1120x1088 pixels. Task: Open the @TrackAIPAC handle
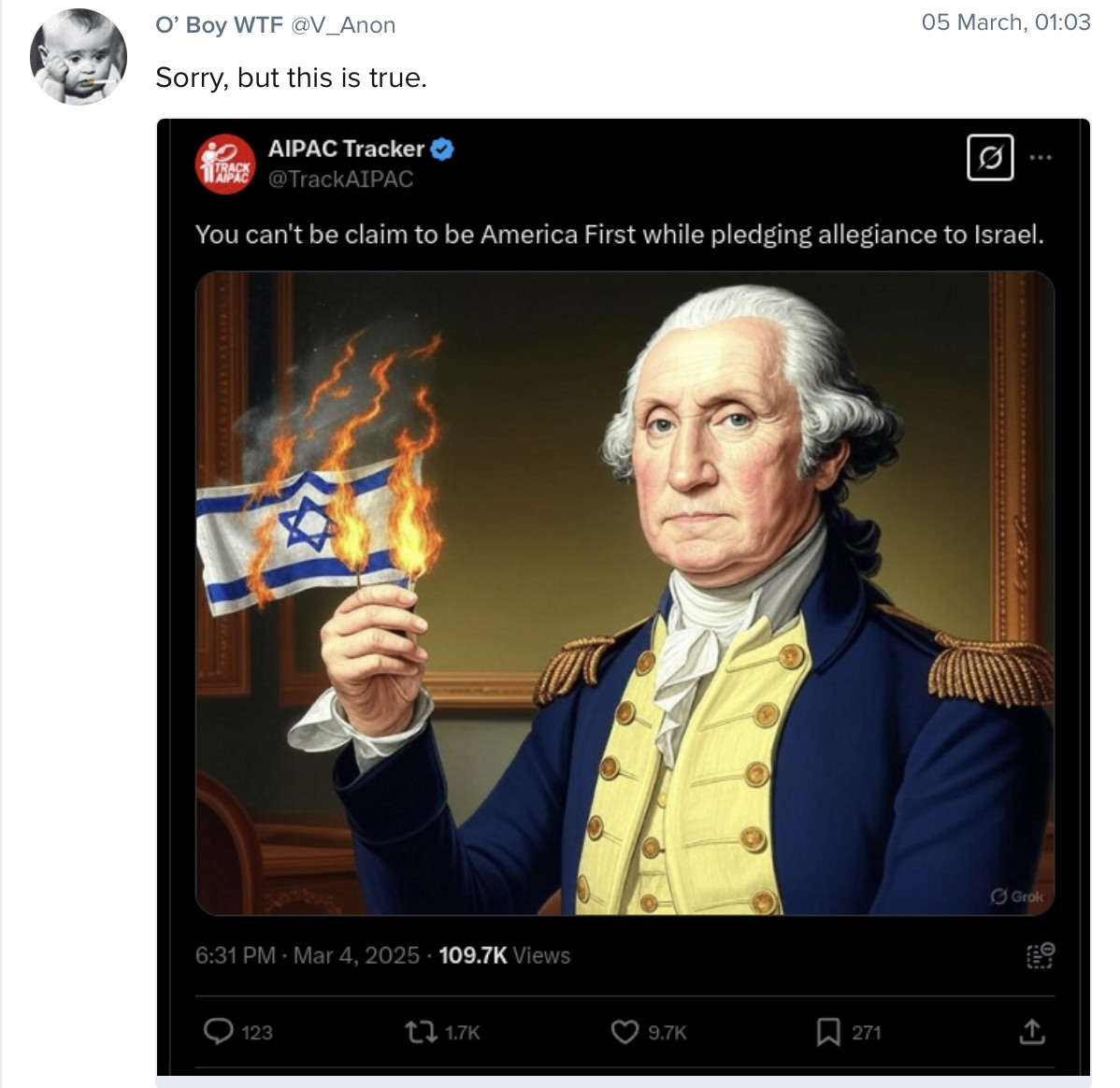click(340, 179)
